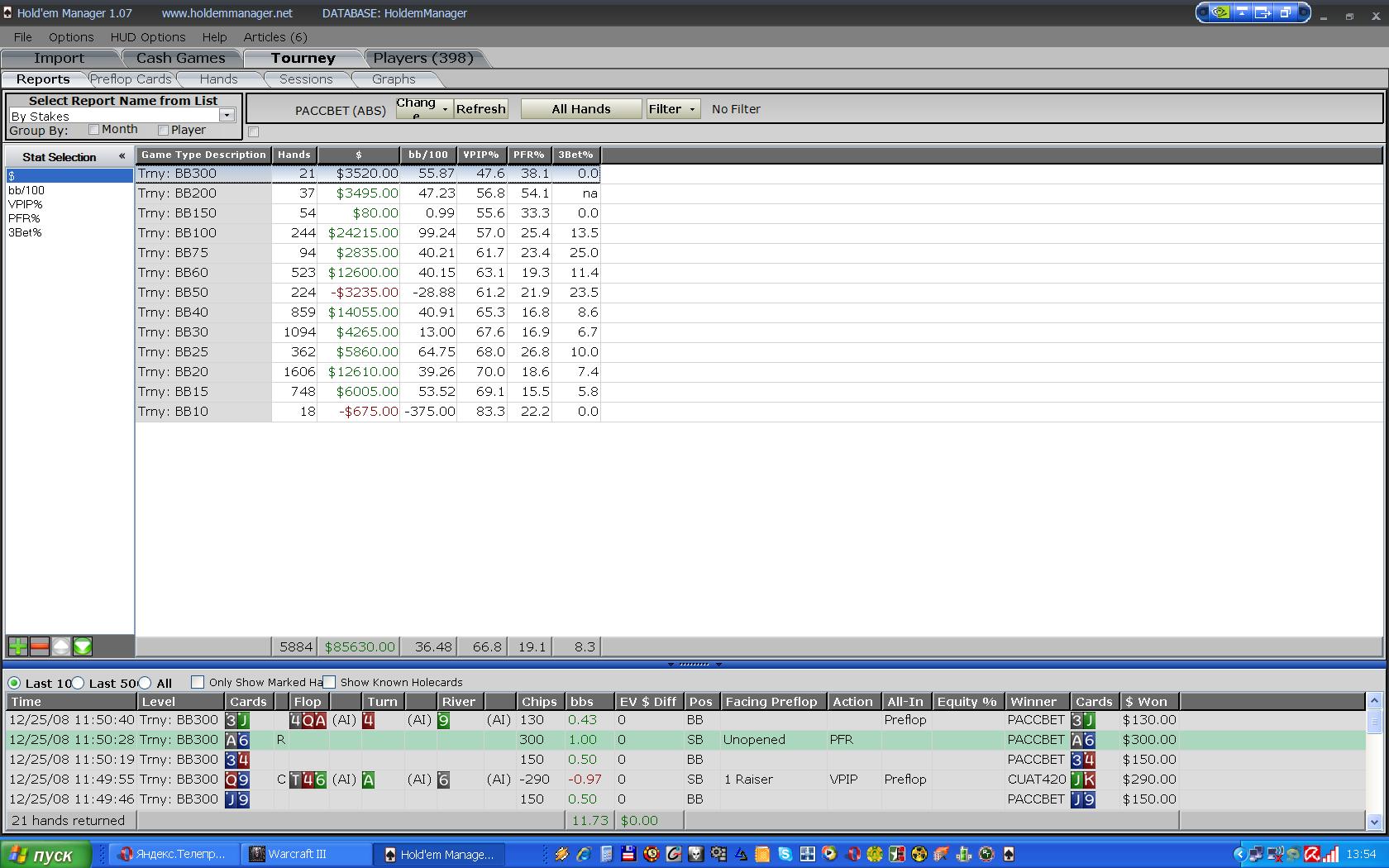Image resolution: width=1389 pixels, height=868 pixels.
Task: Open Skype from the quick launch bar
Action: [x=785, y=854]
